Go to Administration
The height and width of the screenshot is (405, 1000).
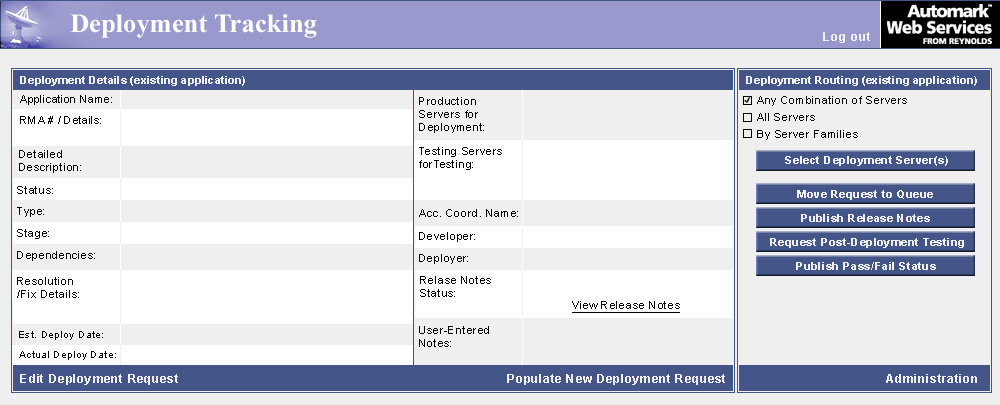click(x=931, y=379)
